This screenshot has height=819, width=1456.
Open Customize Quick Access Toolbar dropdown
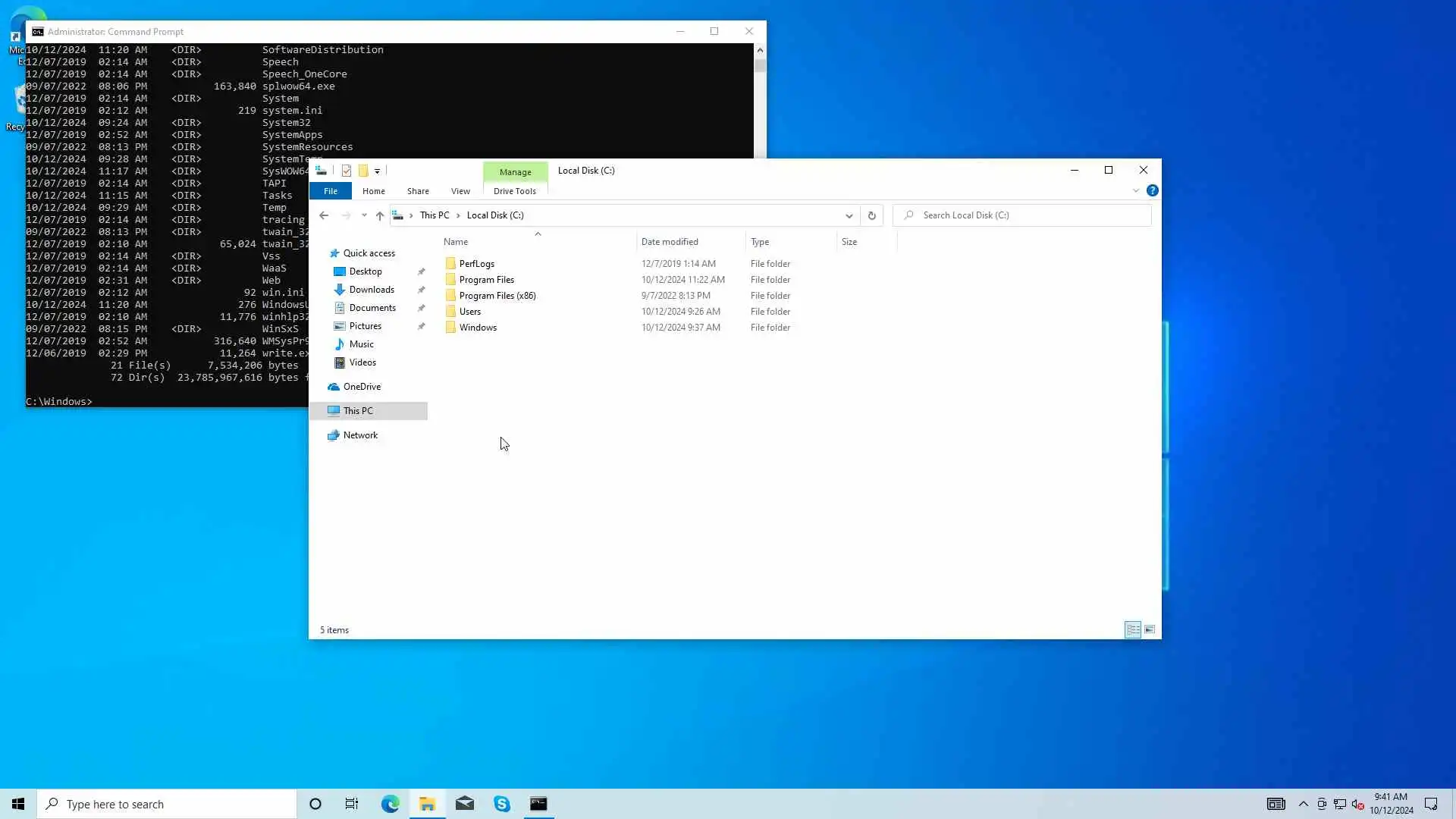pos(377,171)
